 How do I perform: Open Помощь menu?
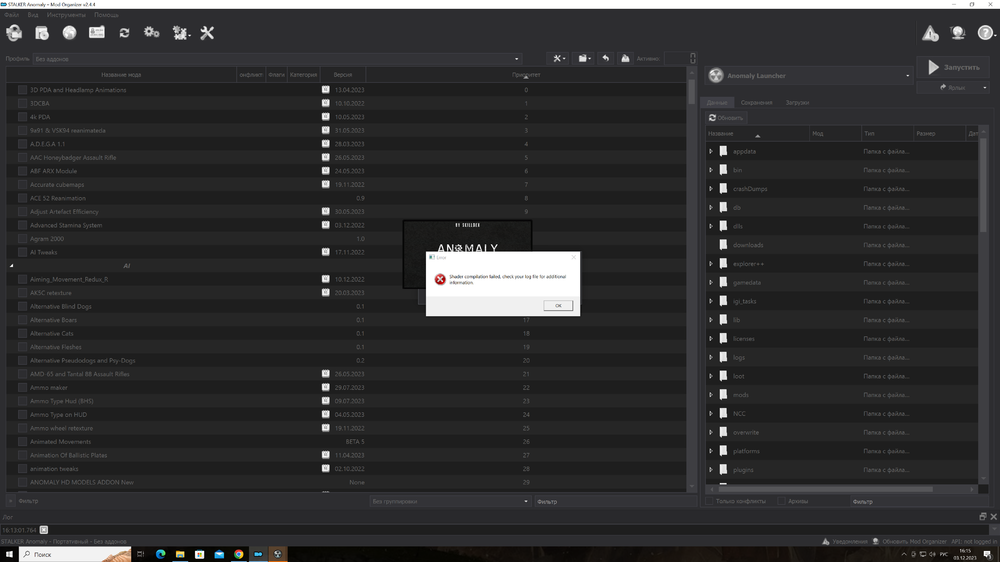[x=106, y=15]
